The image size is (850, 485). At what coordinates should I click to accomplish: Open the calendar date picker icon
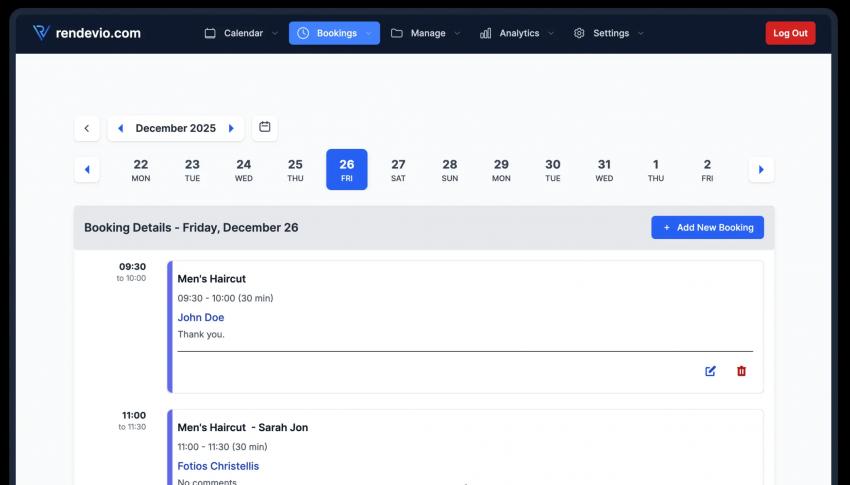(265, 128)
